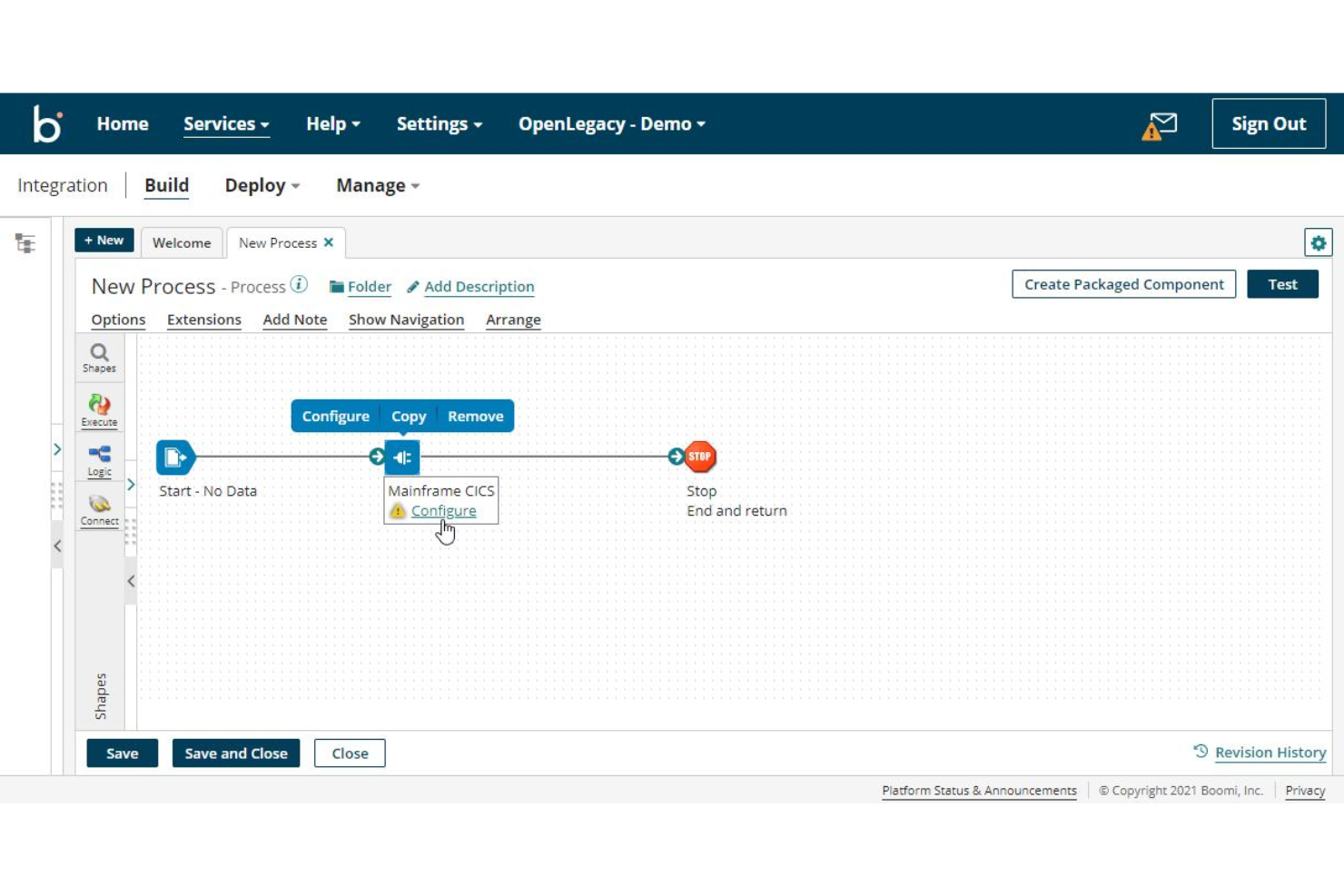Click the New Process title text
Screen dimensions: 1344x896
pos(153,286)
